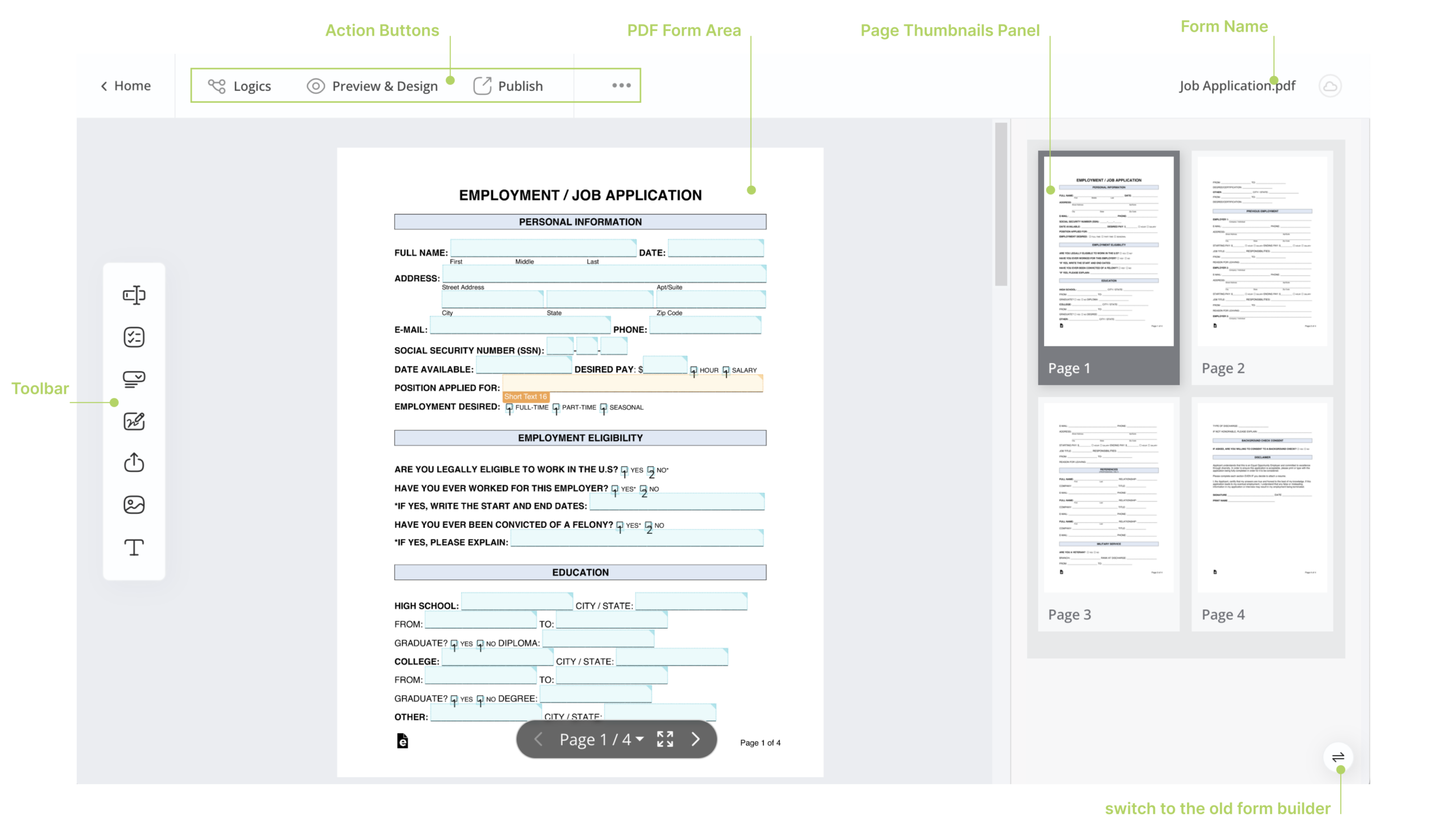Click the cloud save status icon
1447x840 pixels.
[1330, 86]
